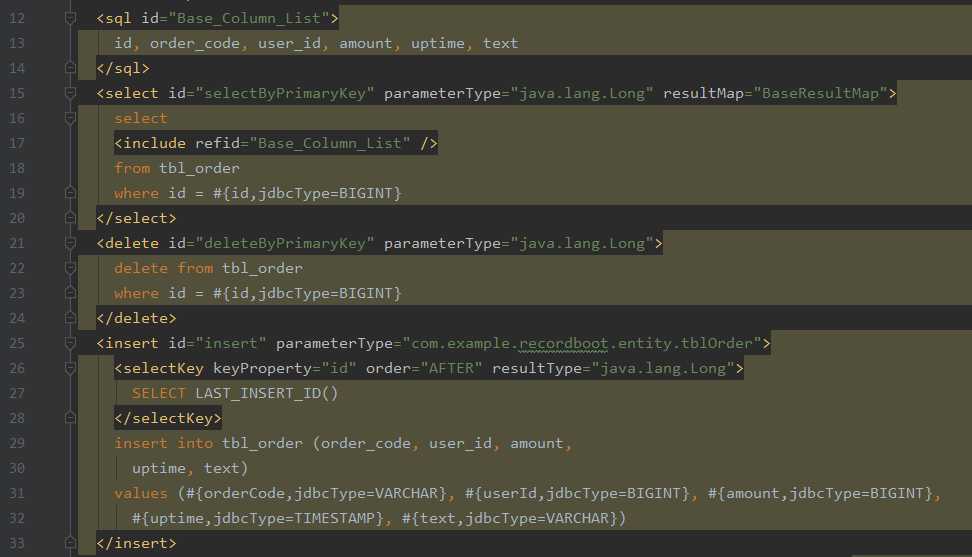Viewport: 972px width, 557px height.
Task: Click fold end marker at line 20 </select>
Action: click(x=70, y=218)
